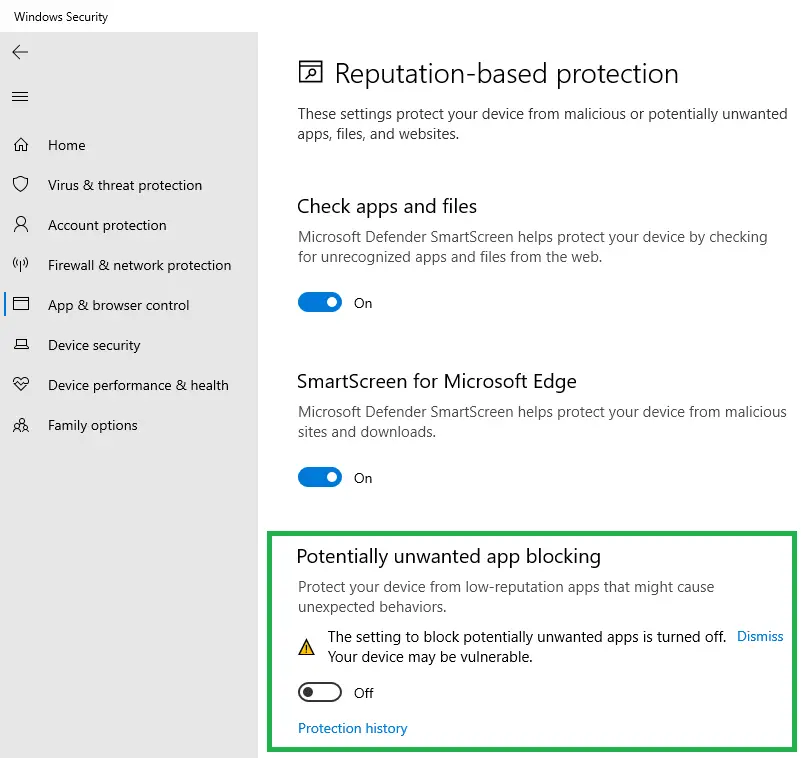The width and height of the screenshot is (801, 758).
Task: Enable Potentially unwanted app blocking toggle
Action: [320, 692]
